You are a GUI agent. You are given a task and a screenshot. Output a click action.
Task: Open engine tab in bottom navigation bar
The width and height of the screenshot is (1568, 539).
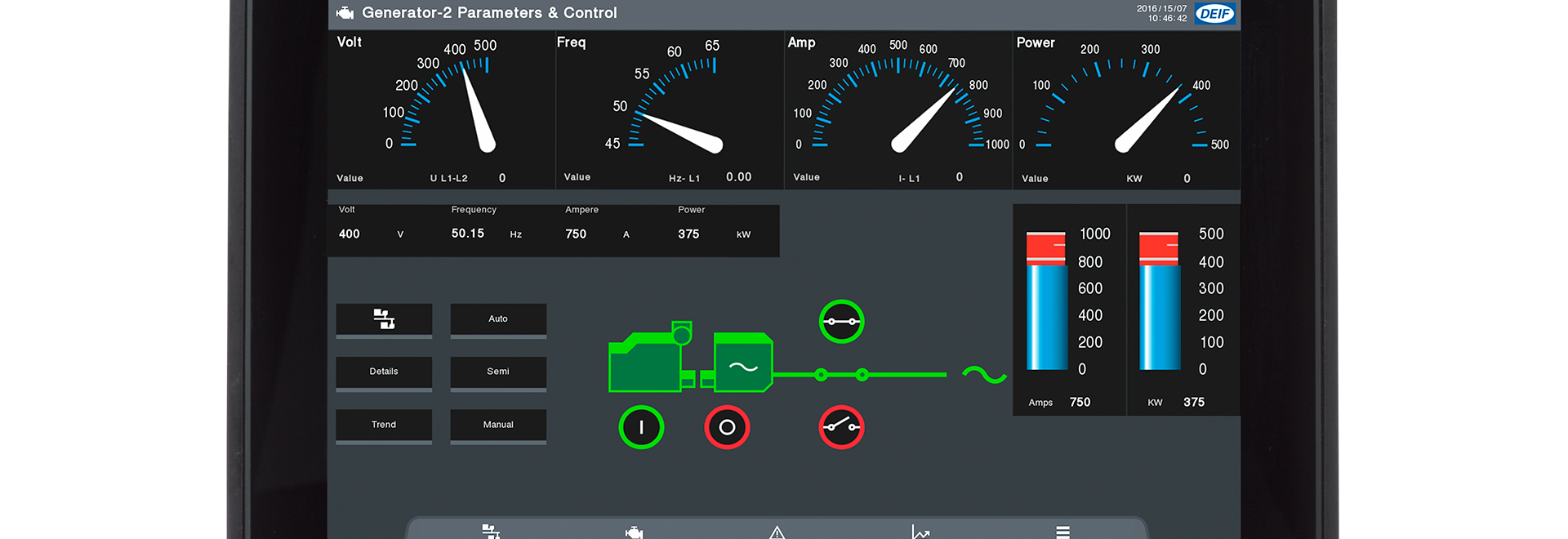pos(634,532)
